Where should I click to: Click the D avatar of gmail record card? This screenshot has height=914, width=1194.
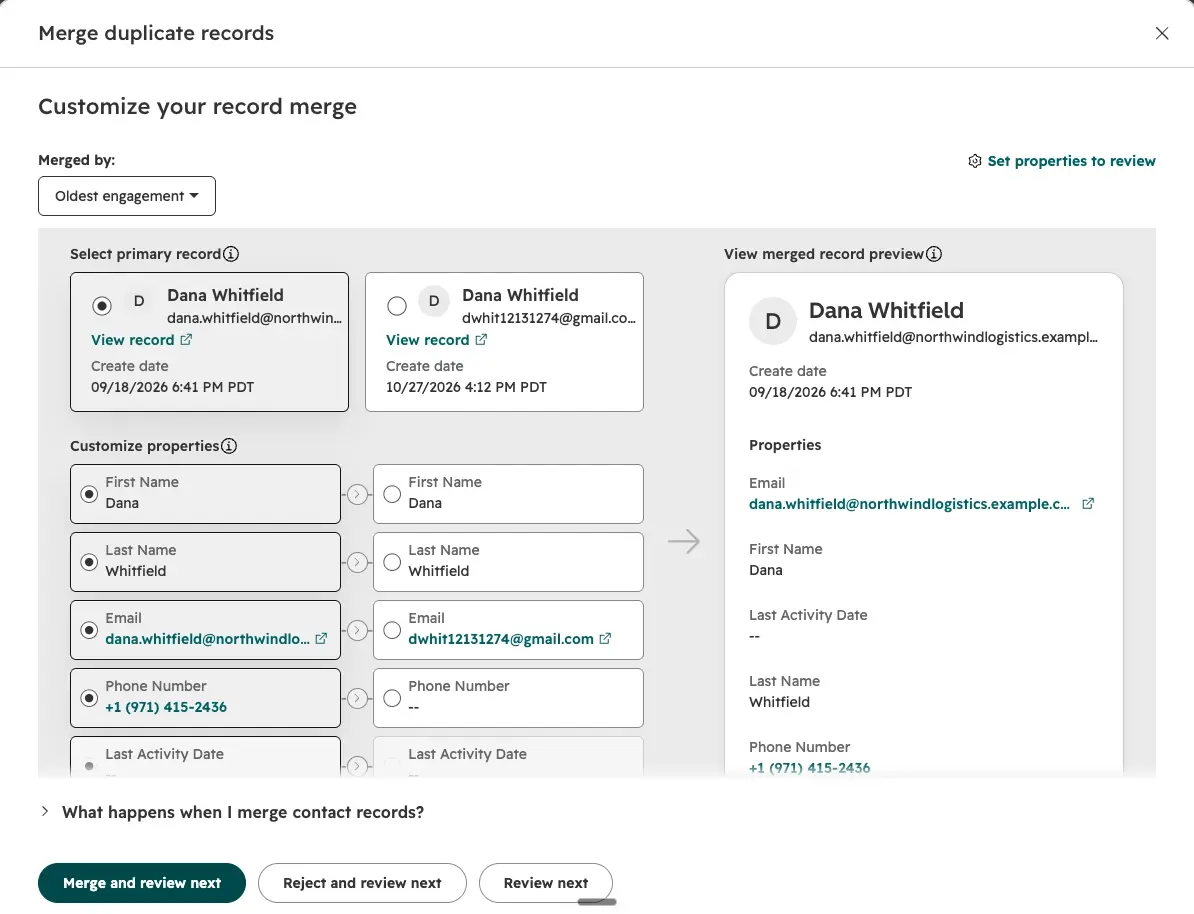point(434,301)
